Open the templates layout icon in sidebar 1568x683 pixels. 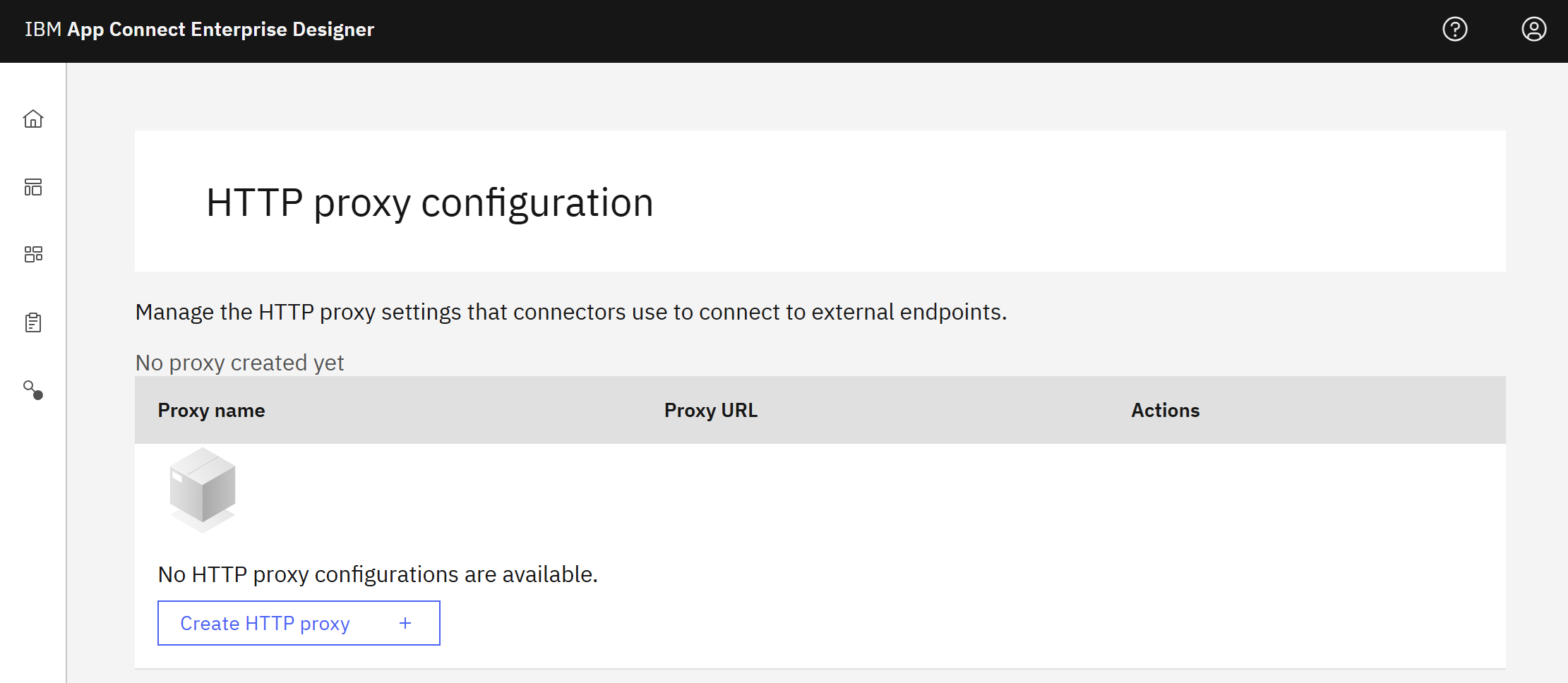(33, 187)
